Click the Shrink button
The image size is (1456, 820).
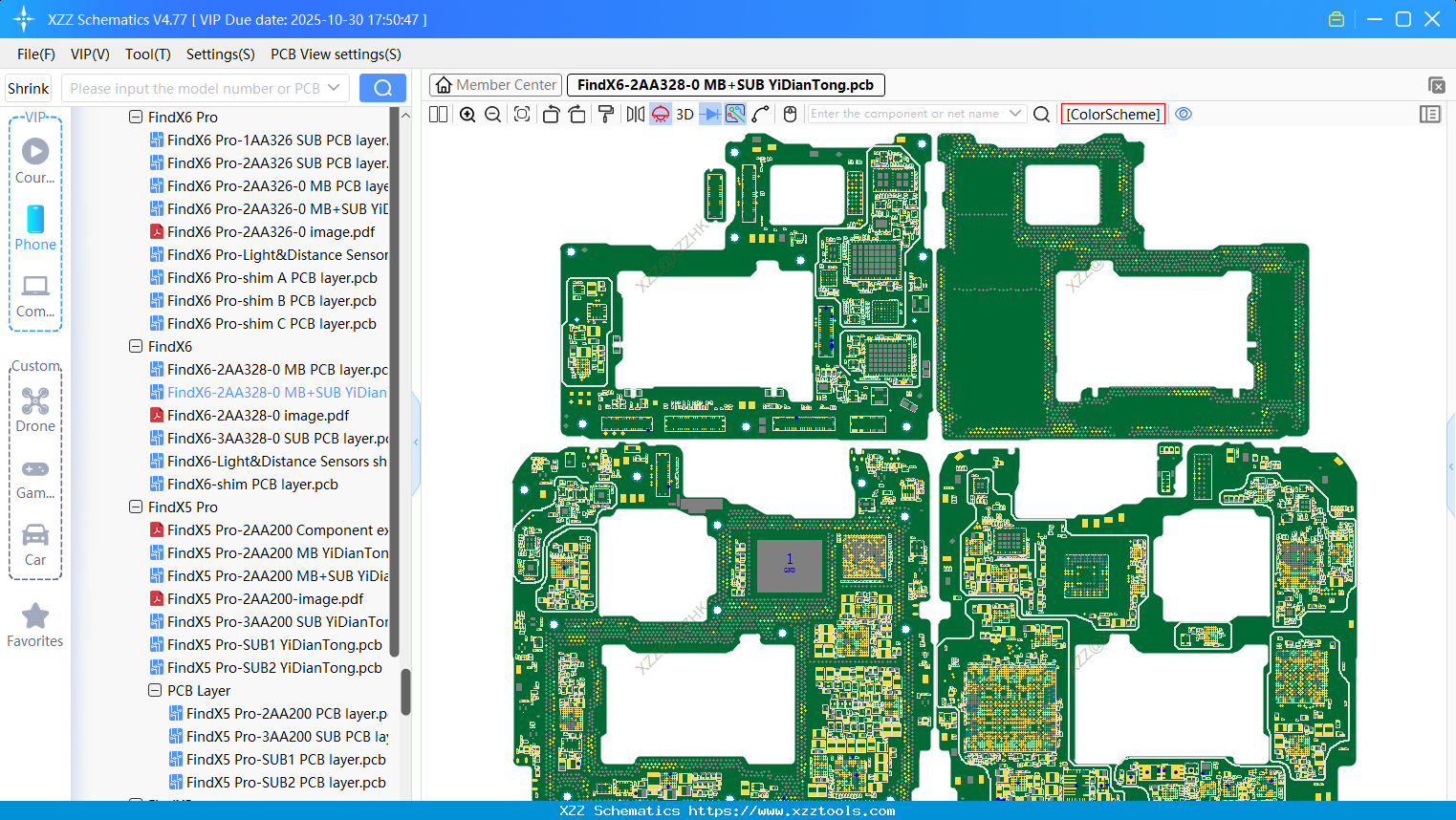[28, 88]
